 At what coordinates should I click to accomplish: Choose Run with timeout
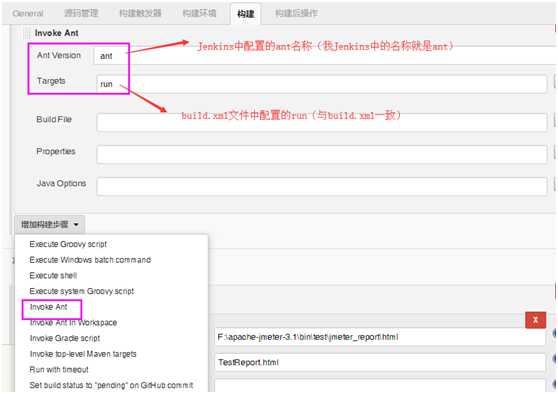point(59,369)
